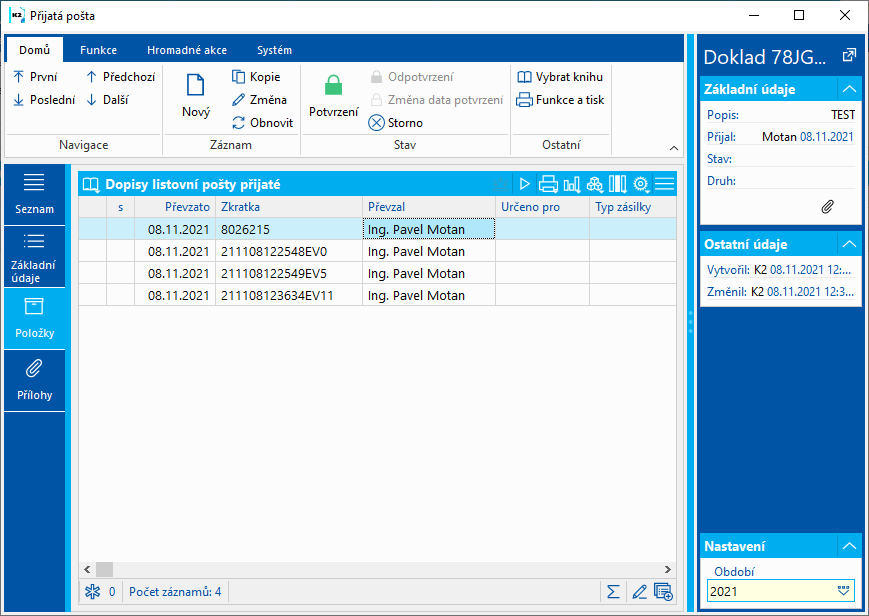Pop out the Doklad document panel
This screenshot has width=869, height=616.
pyautogui.click(x=849, y=55)
